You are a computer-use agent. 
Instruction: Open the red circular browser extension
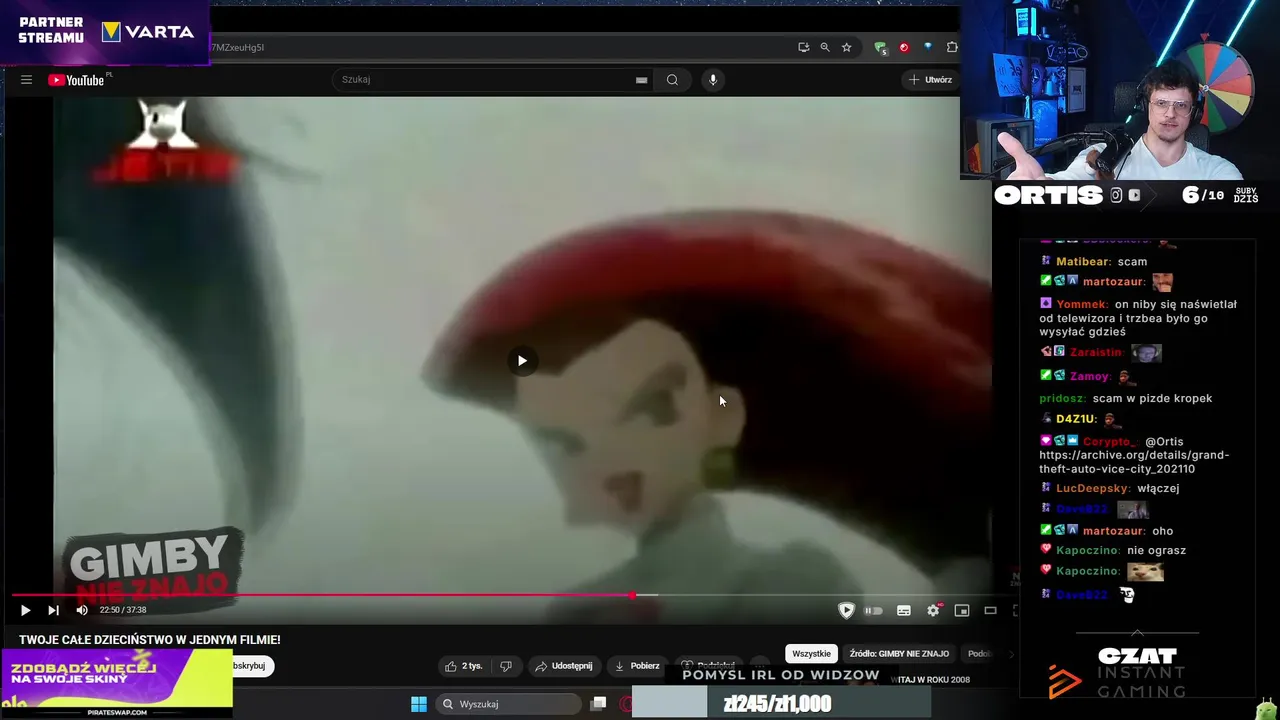pyautogui.click(x=904, y=47)
